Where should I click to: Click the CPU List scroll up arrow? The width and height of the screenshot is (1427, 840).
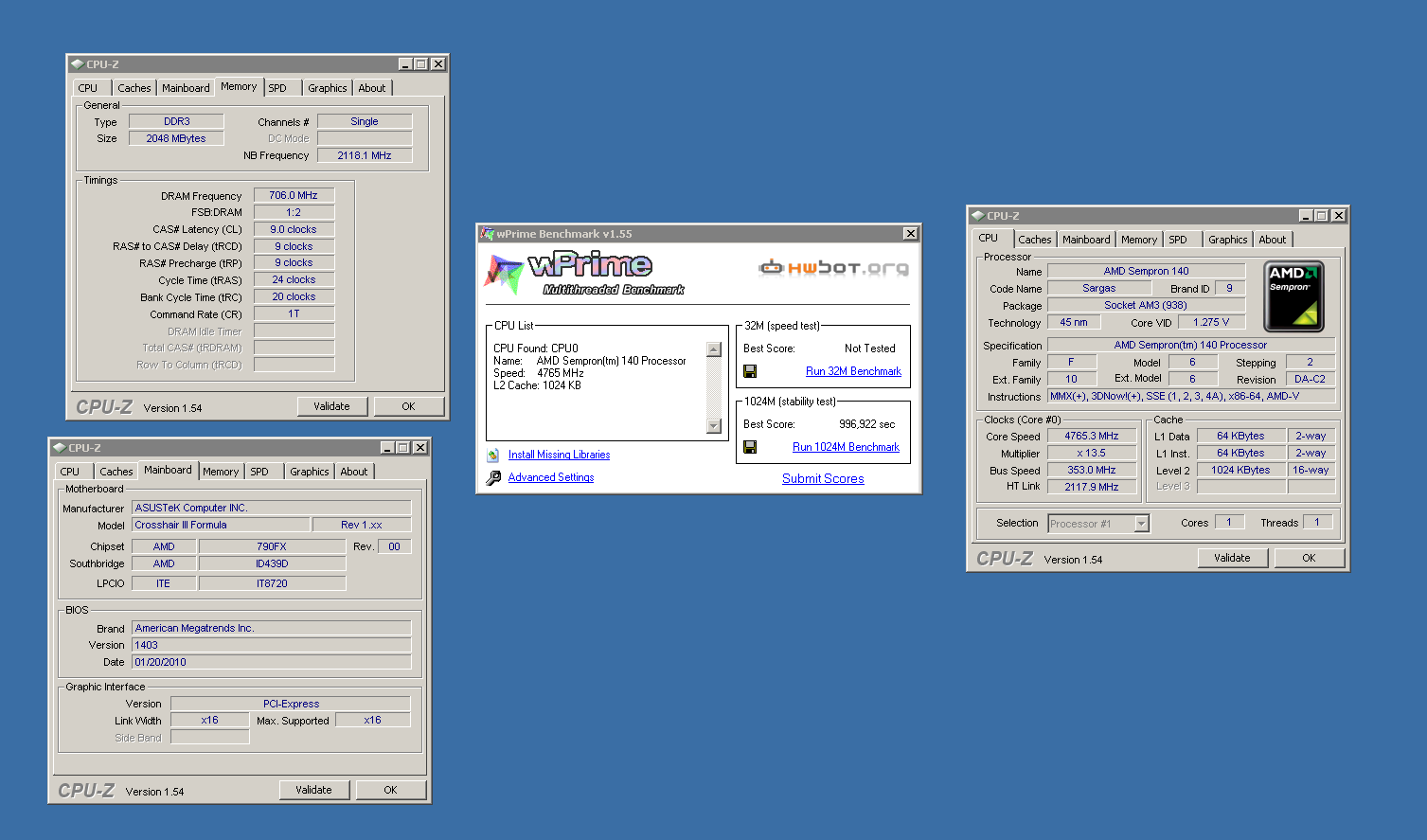(x=714, y=349)
